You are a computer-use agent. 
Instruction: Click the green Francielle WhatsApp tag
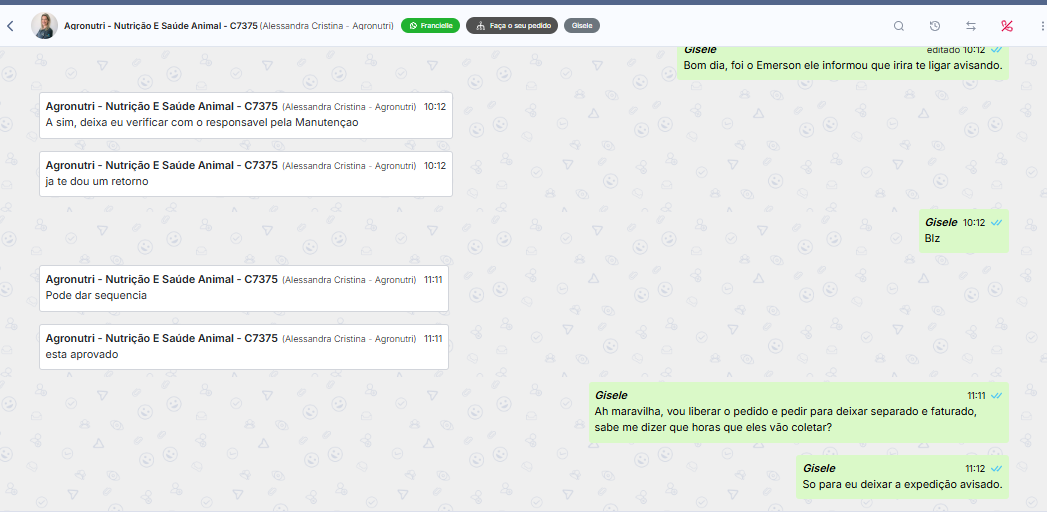pos(430,26)
